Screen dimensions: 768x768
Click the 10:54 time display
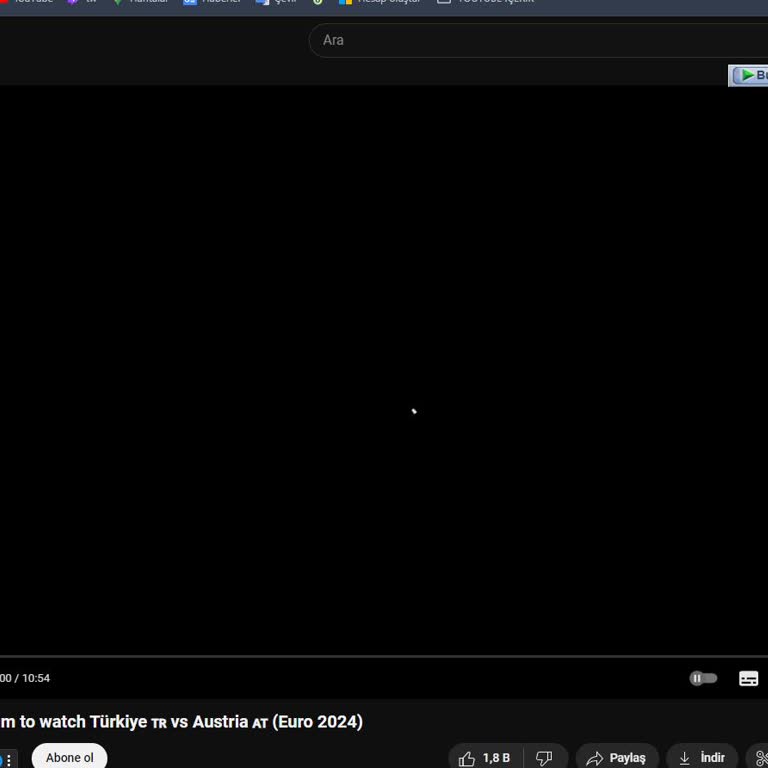36,678
